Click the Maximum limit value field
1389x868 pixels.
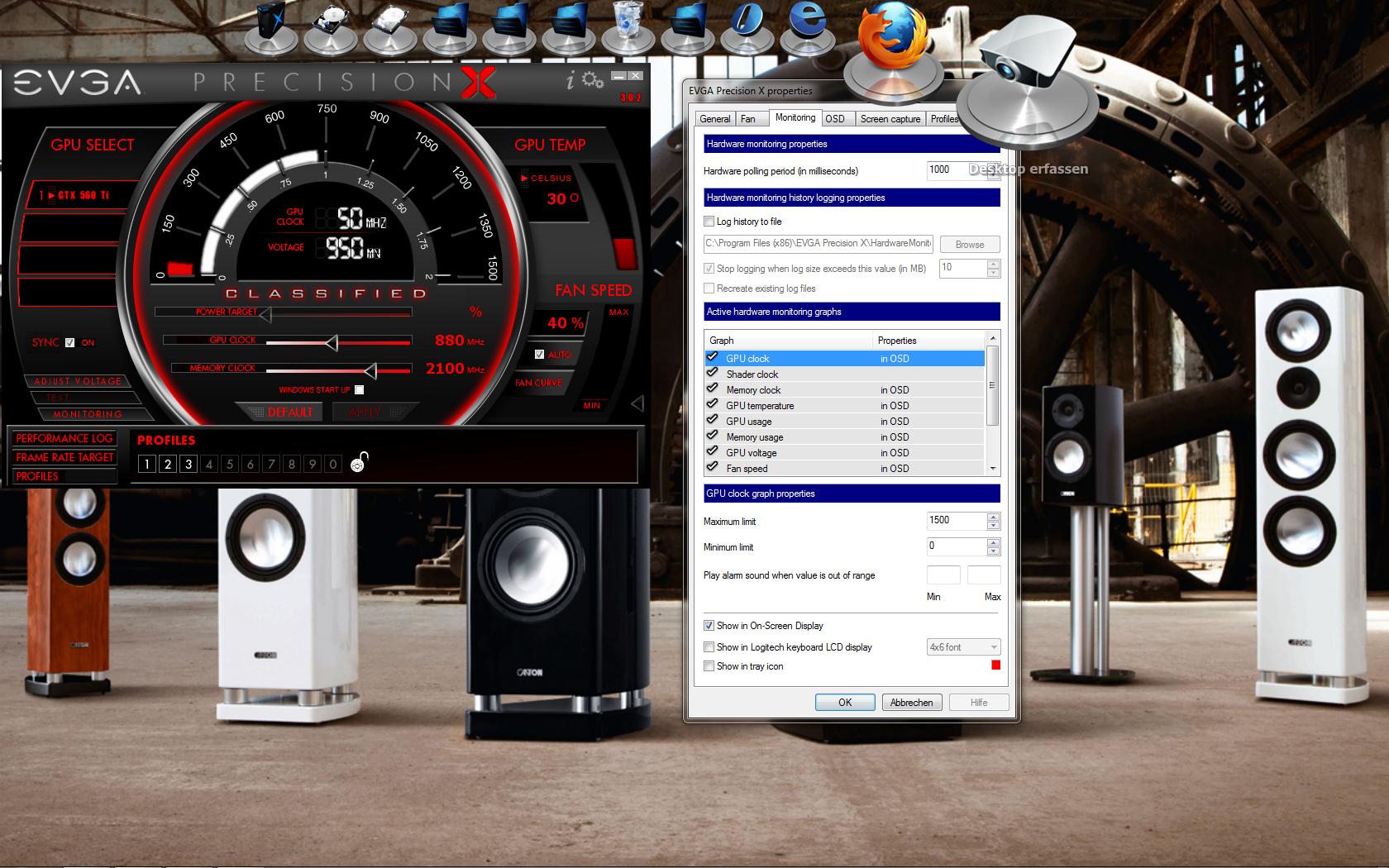click(957, 521)
